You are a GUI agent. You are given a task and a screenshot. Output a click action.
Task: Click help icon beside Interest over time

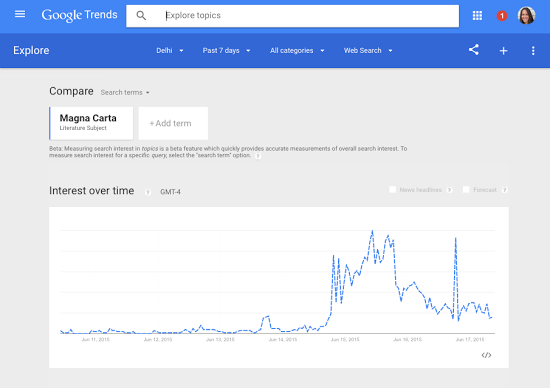[x=148, y=192]
